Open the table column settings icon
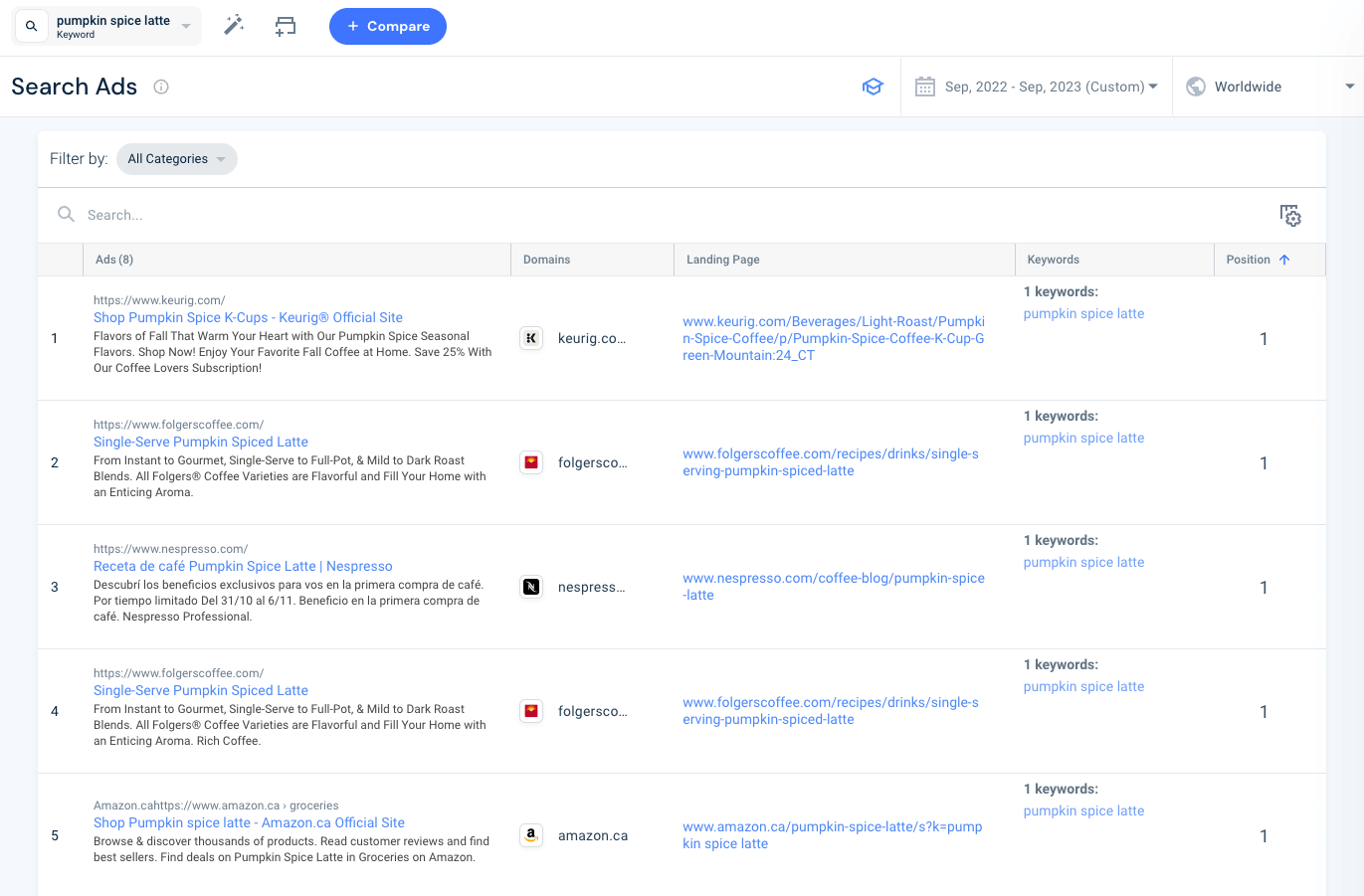 [x=1290, y=215]
